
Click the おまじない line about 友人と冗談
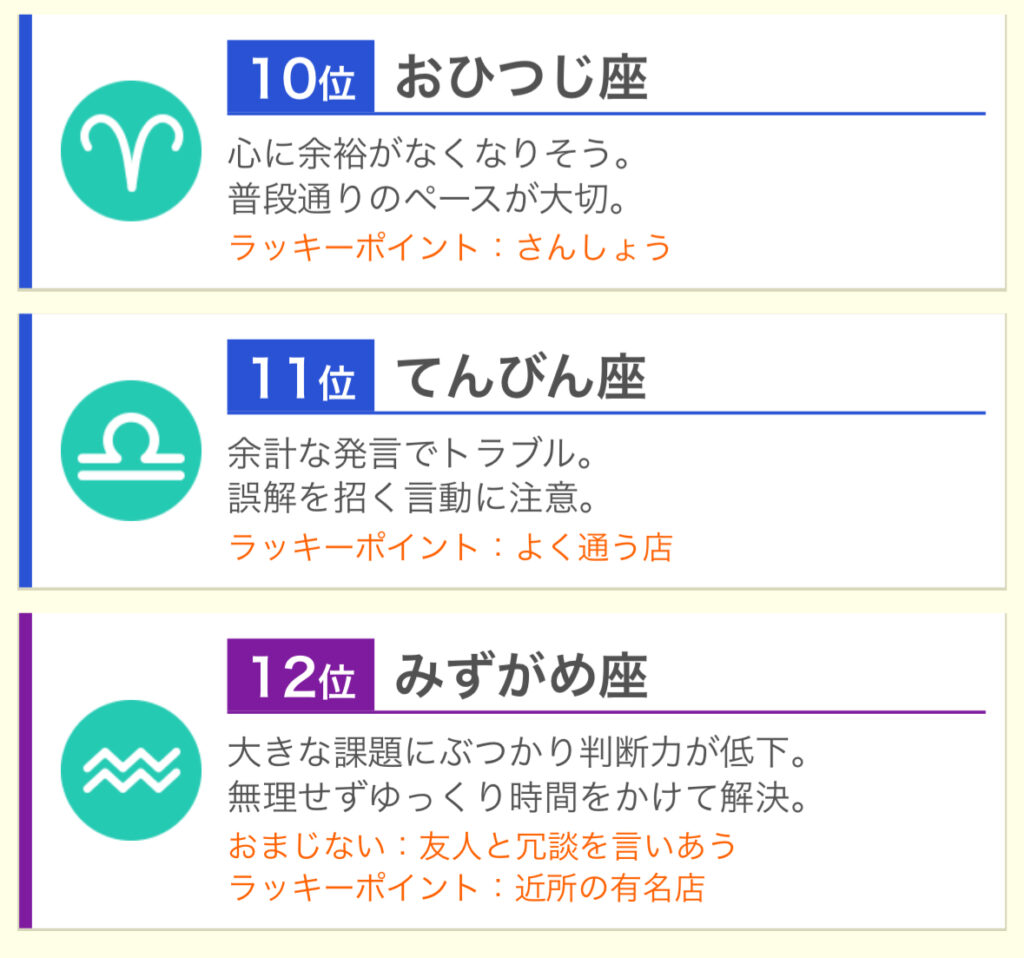click(482, 846)
